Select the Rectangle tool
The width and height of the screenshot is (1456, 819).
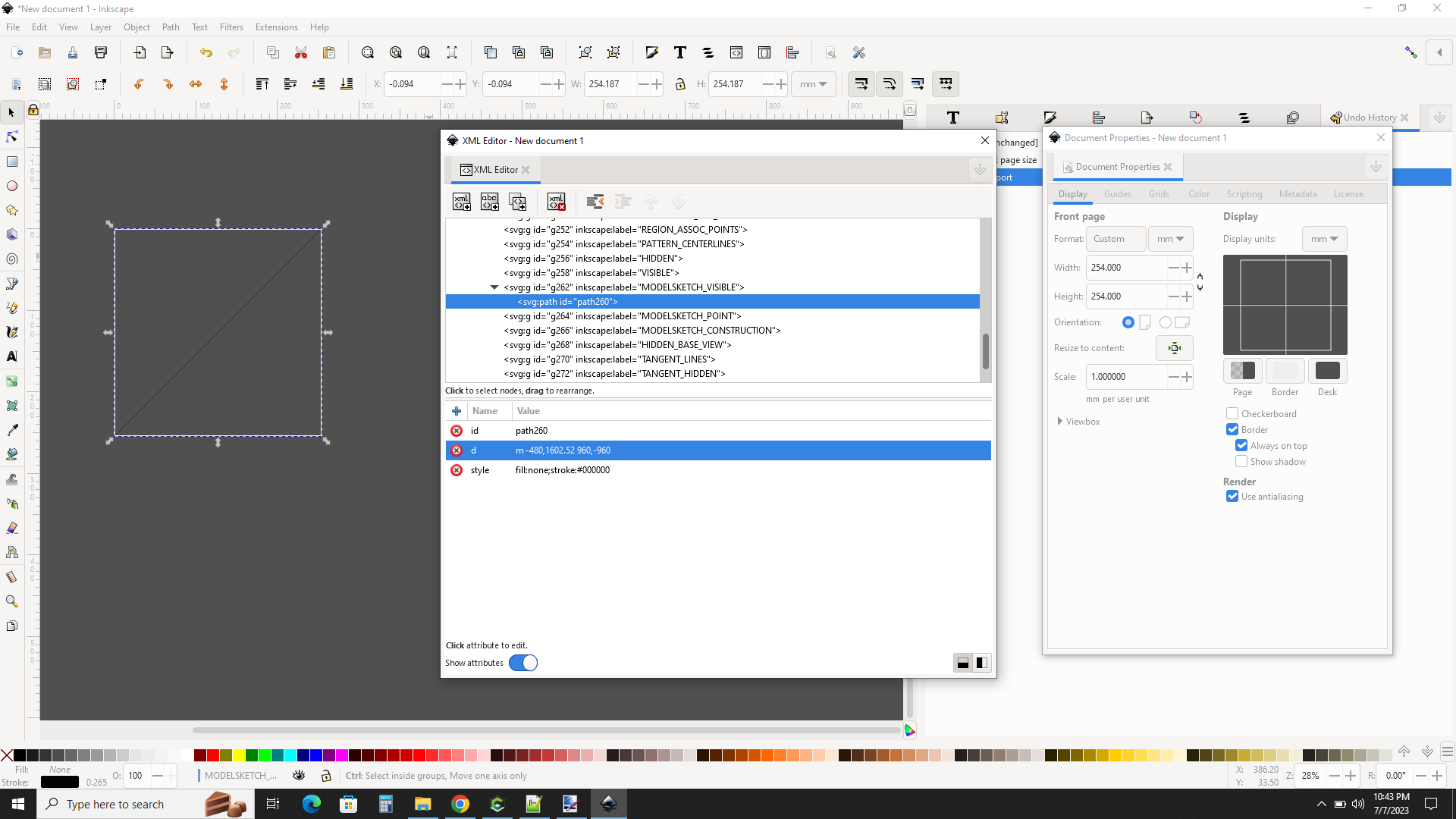(x=12, y=162)
